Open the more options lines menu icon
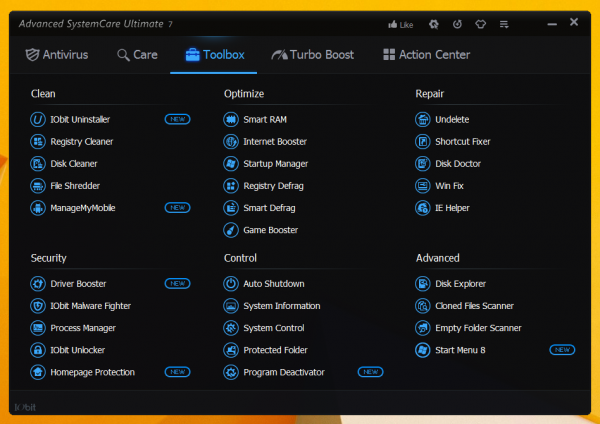This screenshot has height=424, width=600. 504,24
